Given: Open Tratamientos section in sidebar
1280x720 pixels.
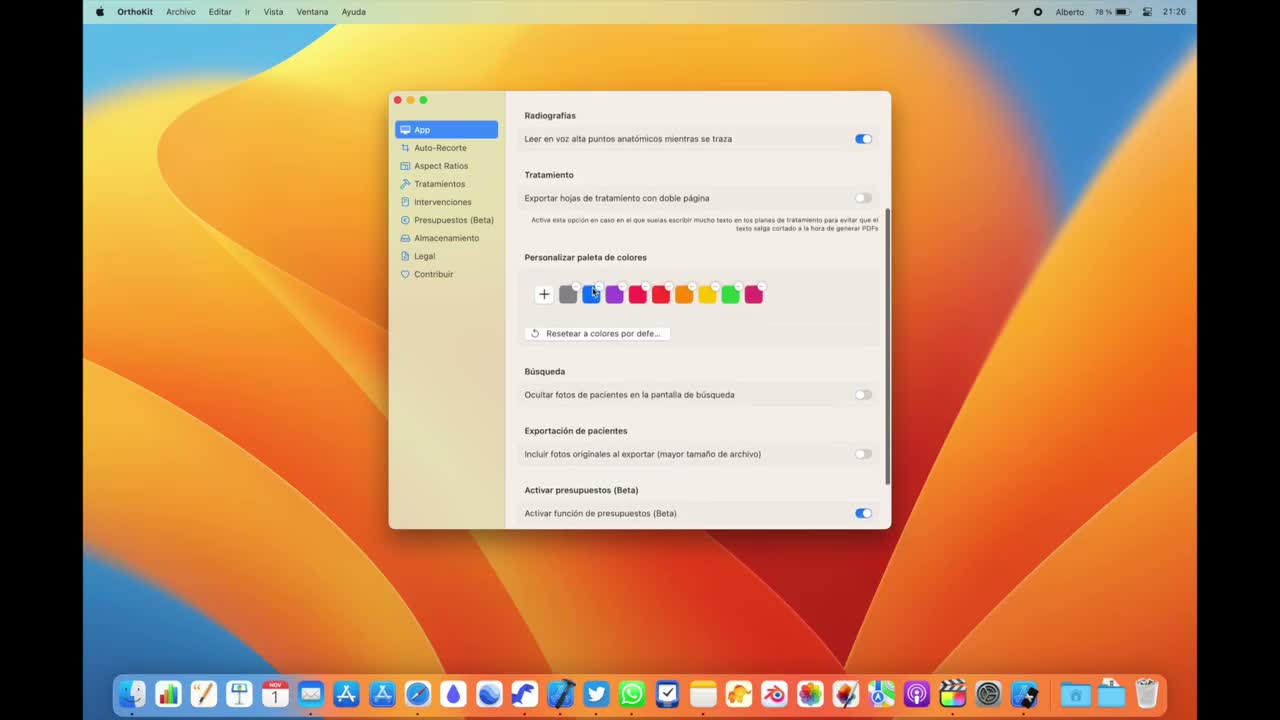Looking at the screenshot, I should tap(446, 184).
